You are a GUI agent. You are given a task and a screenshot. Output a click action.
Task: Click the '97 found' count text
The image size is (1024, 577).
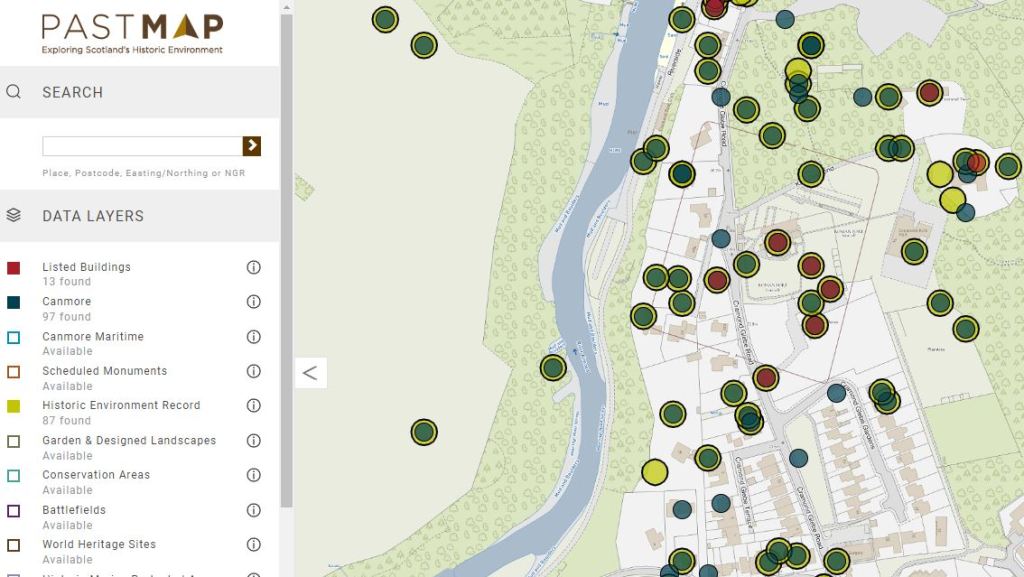tap(67, 317)
